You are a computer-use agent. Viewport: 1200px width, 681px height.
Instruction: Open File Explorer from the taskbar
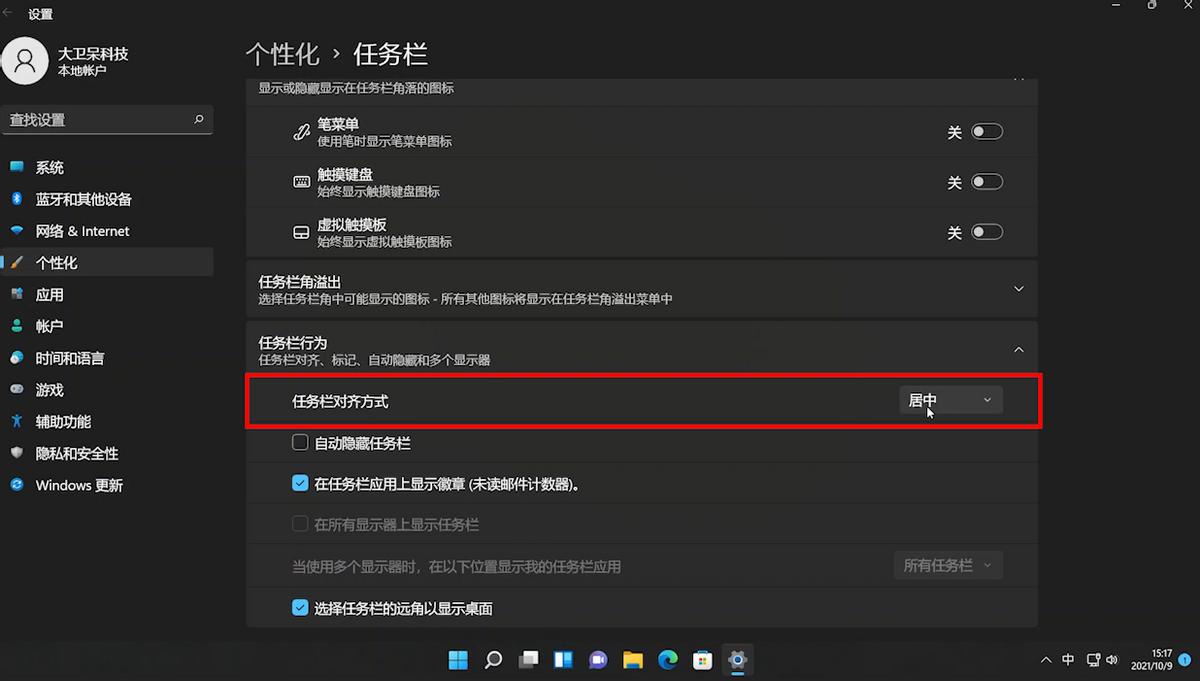633,660
